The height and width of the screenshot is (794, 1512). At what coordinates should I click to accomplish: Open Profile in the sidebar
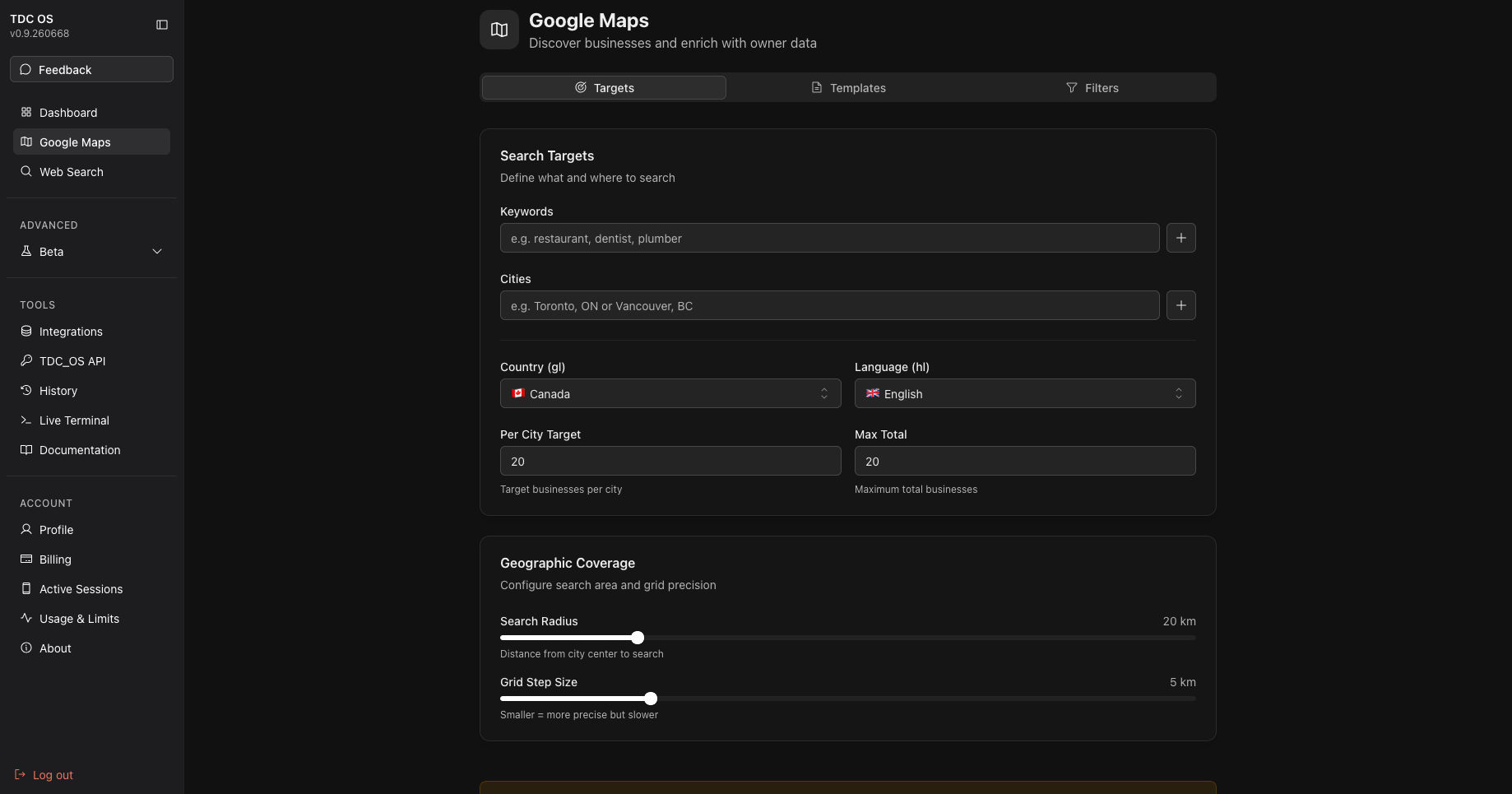91,530
